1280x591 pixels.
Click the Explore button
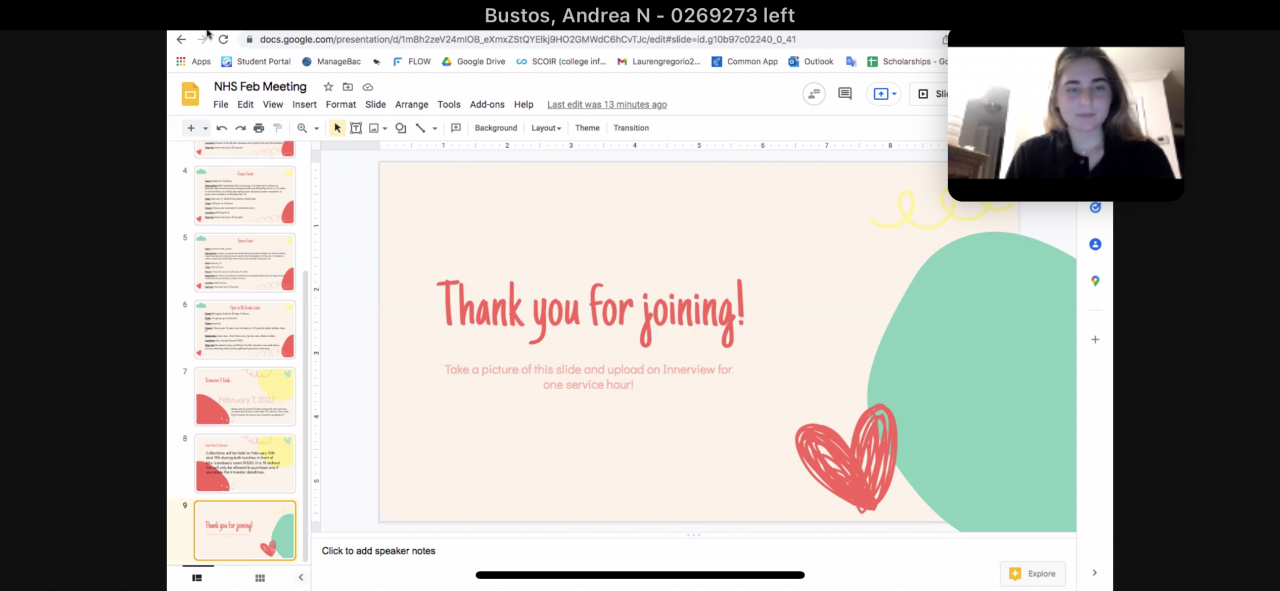[1032, 573]
